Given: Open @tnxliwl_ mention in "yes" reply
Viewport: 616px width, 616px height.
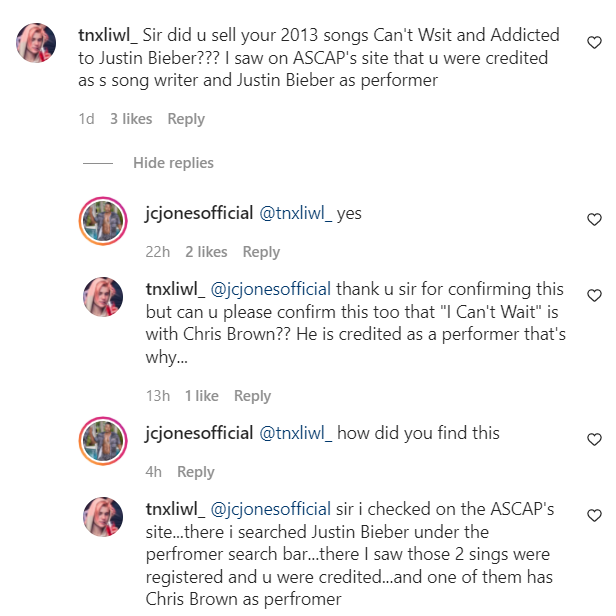Looking at the screenshot, I should (295, 214).
